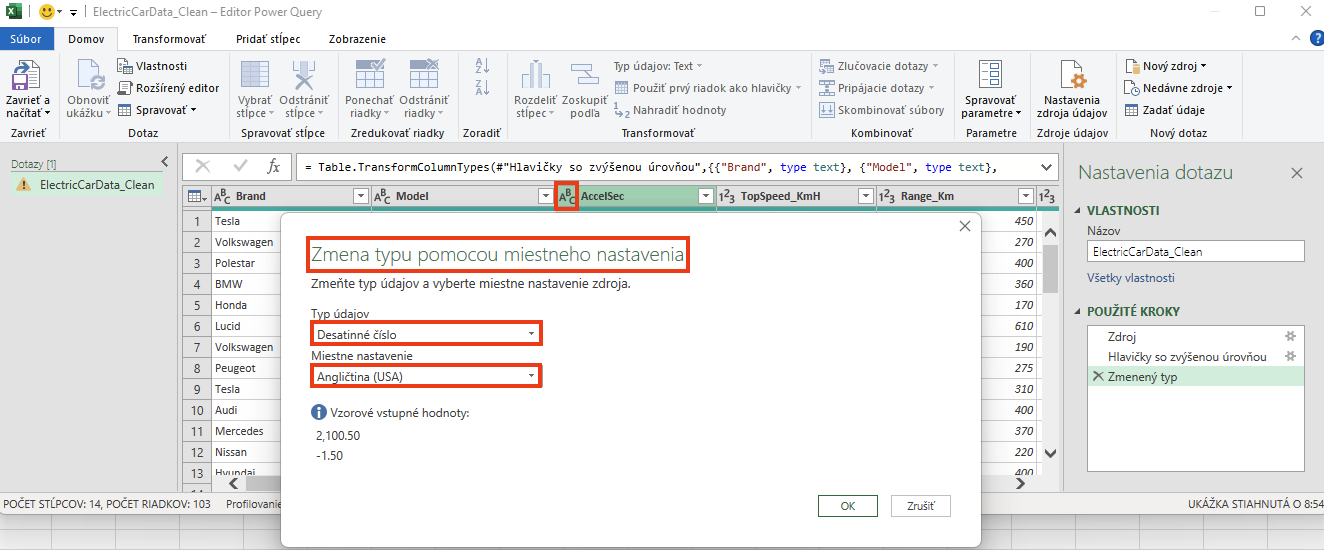Switch to Transformovať tab
Screen dimensions: 1324x550
(x=169, y=39)
